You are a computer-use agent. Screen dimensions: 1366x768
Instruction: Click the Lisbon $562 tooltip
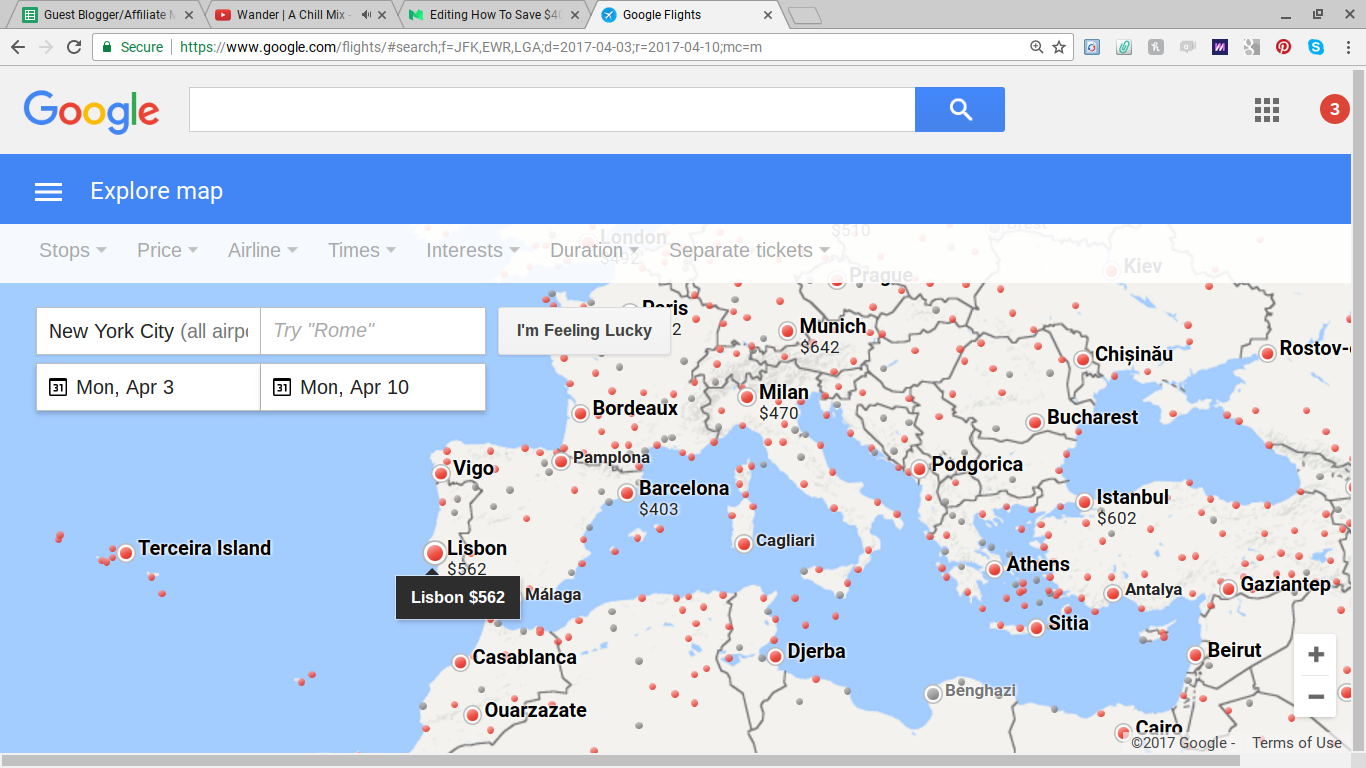[x=458, y=598]
